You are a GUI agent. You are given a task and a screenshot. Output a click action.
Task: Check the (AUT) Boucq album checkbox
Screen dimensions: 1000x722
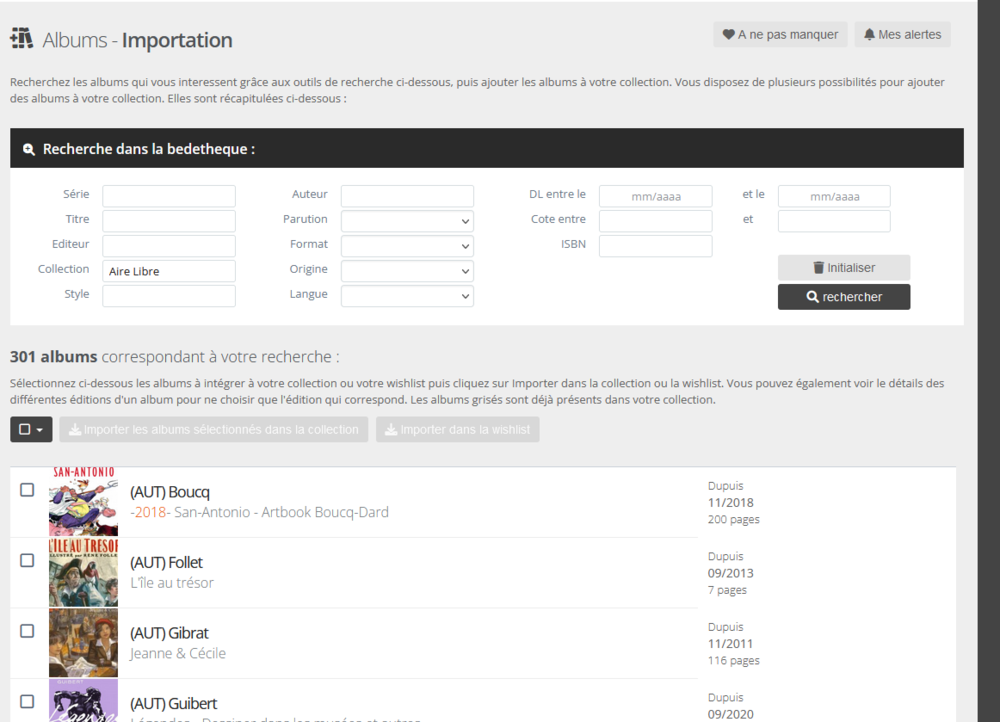pyautogui.click(x=27, y=490)
